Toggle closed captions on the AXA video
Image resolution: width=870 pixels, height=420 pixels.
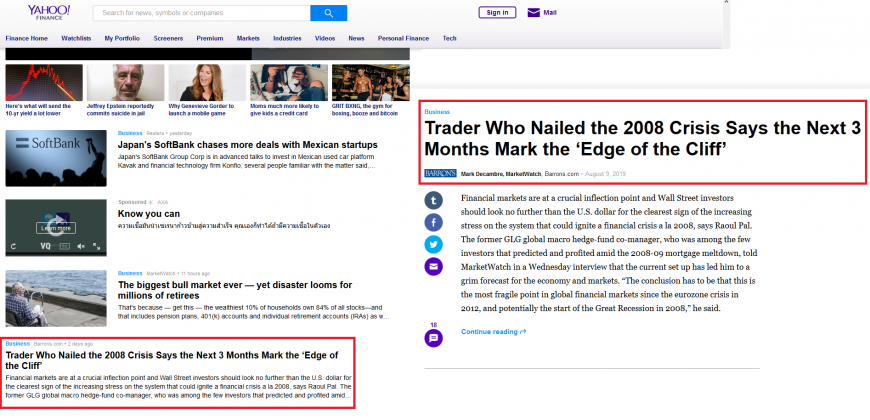[x=64, y=246]
